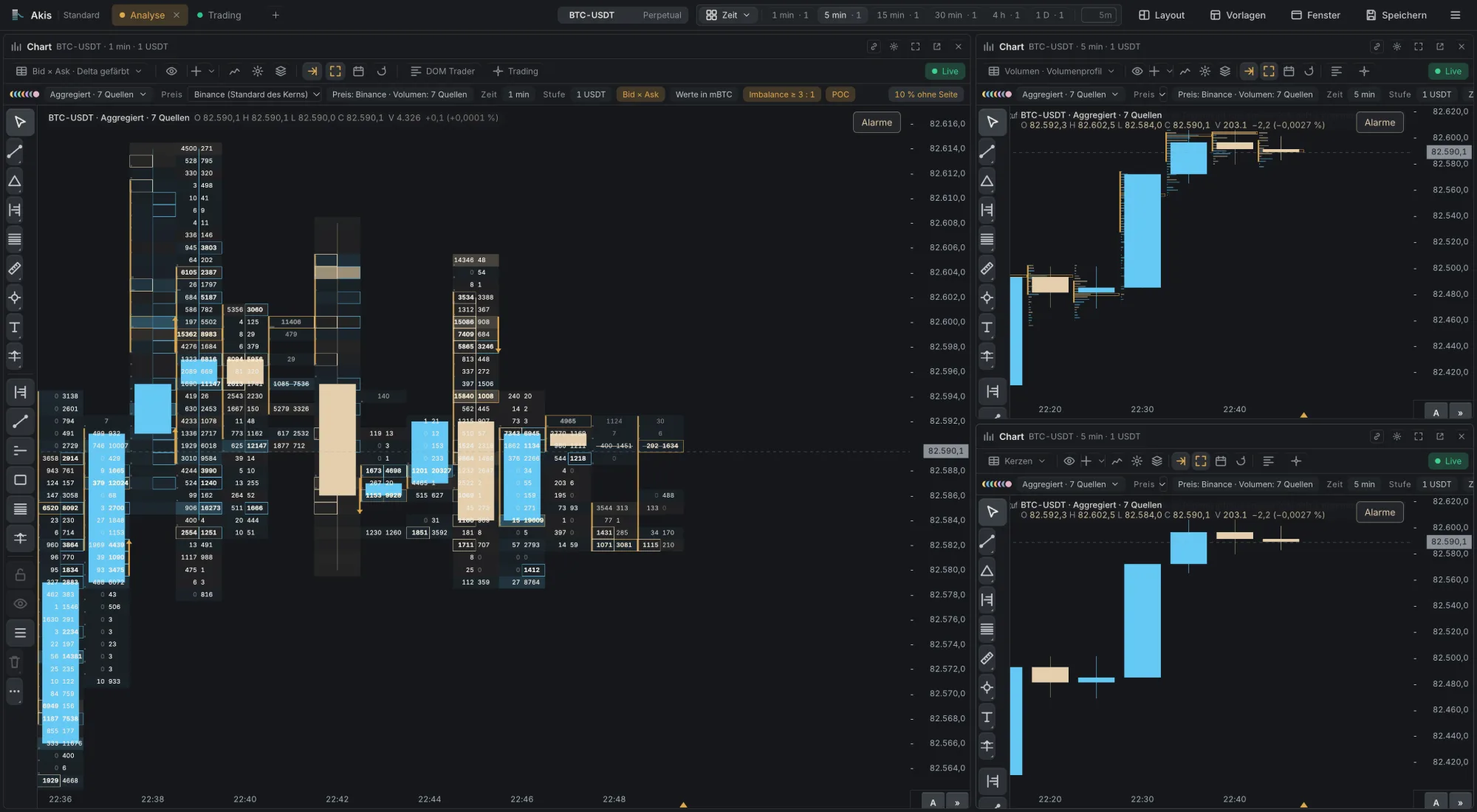Click the Speichern button
Screen dimensions: 1477x812
(1396, 15)
